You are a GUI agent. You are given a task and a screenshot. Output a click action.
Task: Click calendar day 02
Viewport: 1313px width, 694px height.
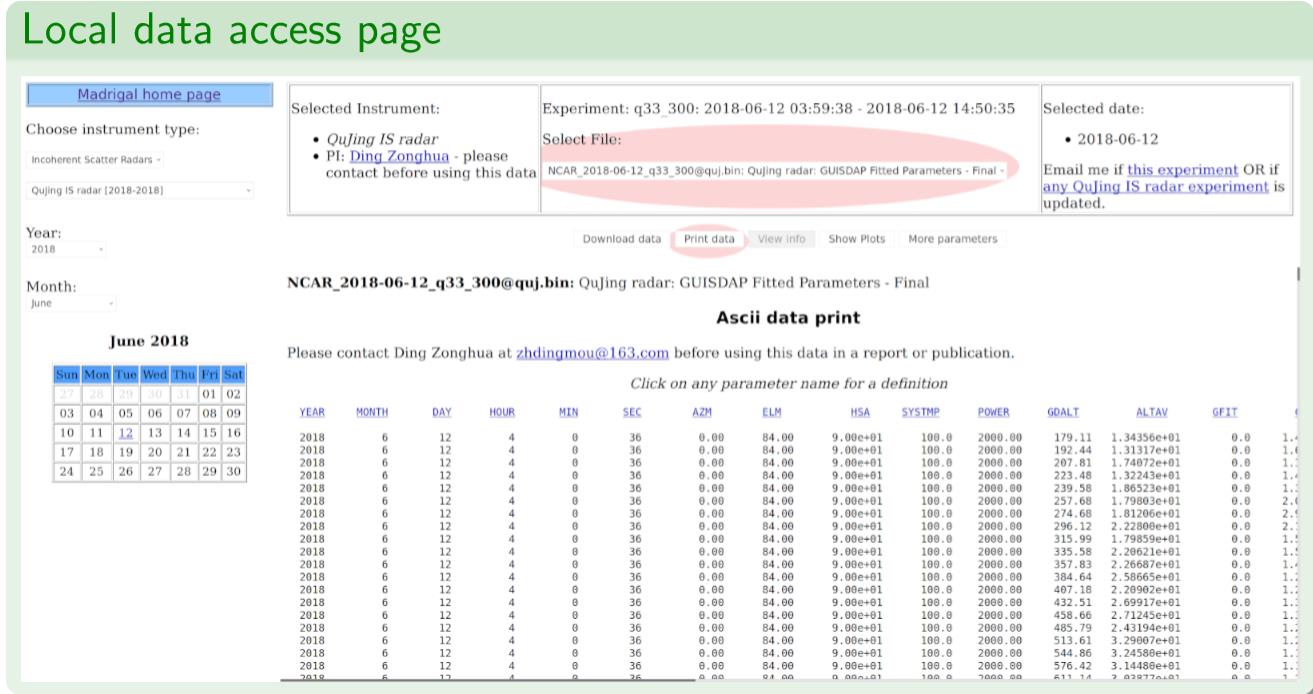click(x=234, y=395)
